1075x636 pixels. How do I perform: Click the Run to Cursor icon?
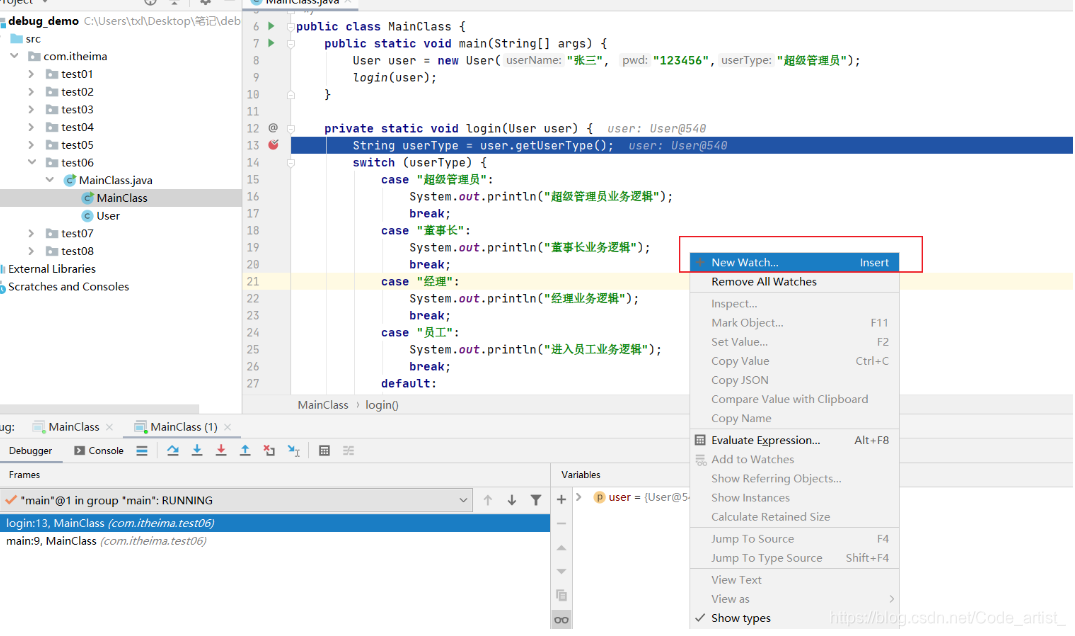[x=293, y=450]
